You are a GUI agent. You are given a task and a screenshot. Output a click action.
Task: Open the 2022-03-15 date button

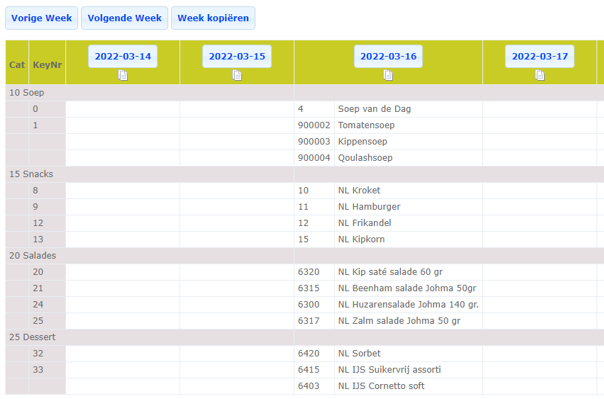point(237,57)
